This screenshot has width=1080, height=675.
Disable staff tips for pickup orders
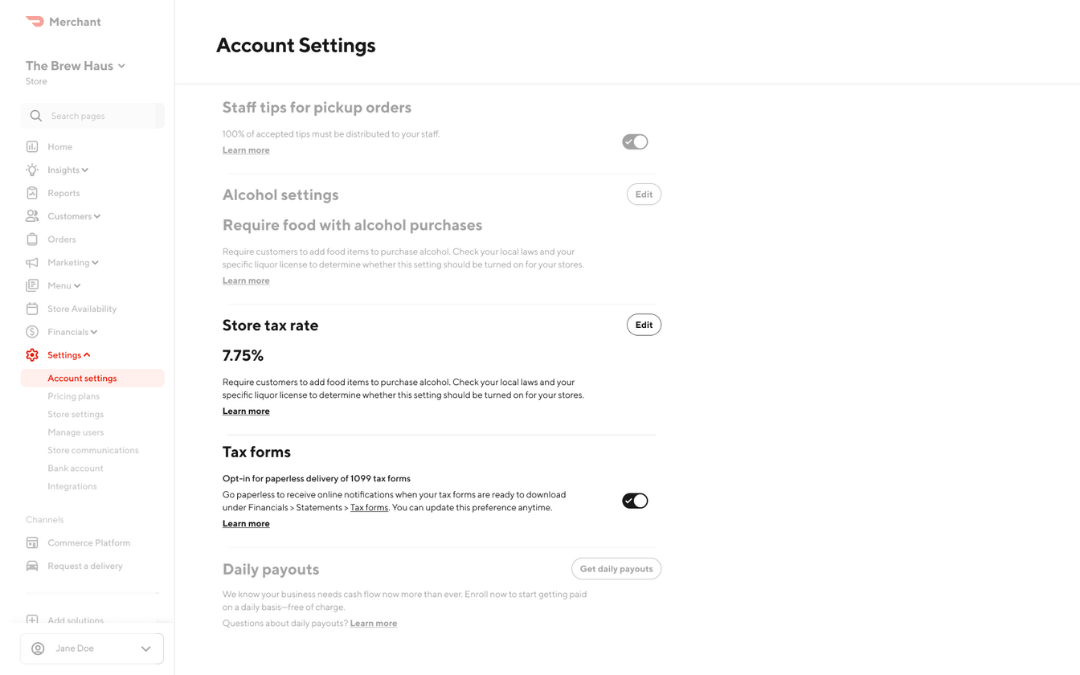tap(634, 142)
